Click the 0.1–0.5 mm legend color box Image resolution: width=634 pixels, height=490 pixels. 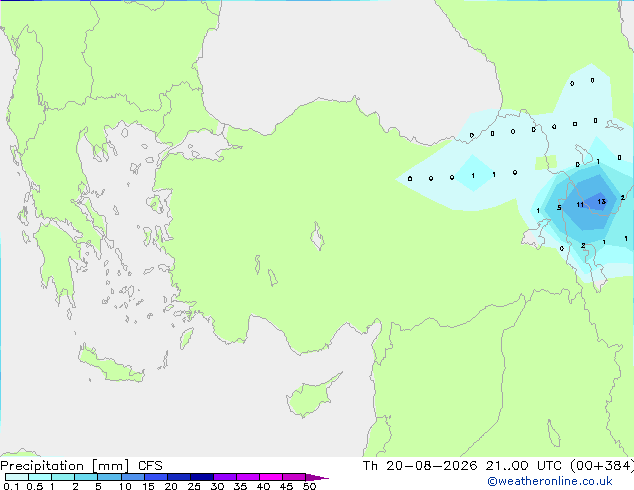17,477
